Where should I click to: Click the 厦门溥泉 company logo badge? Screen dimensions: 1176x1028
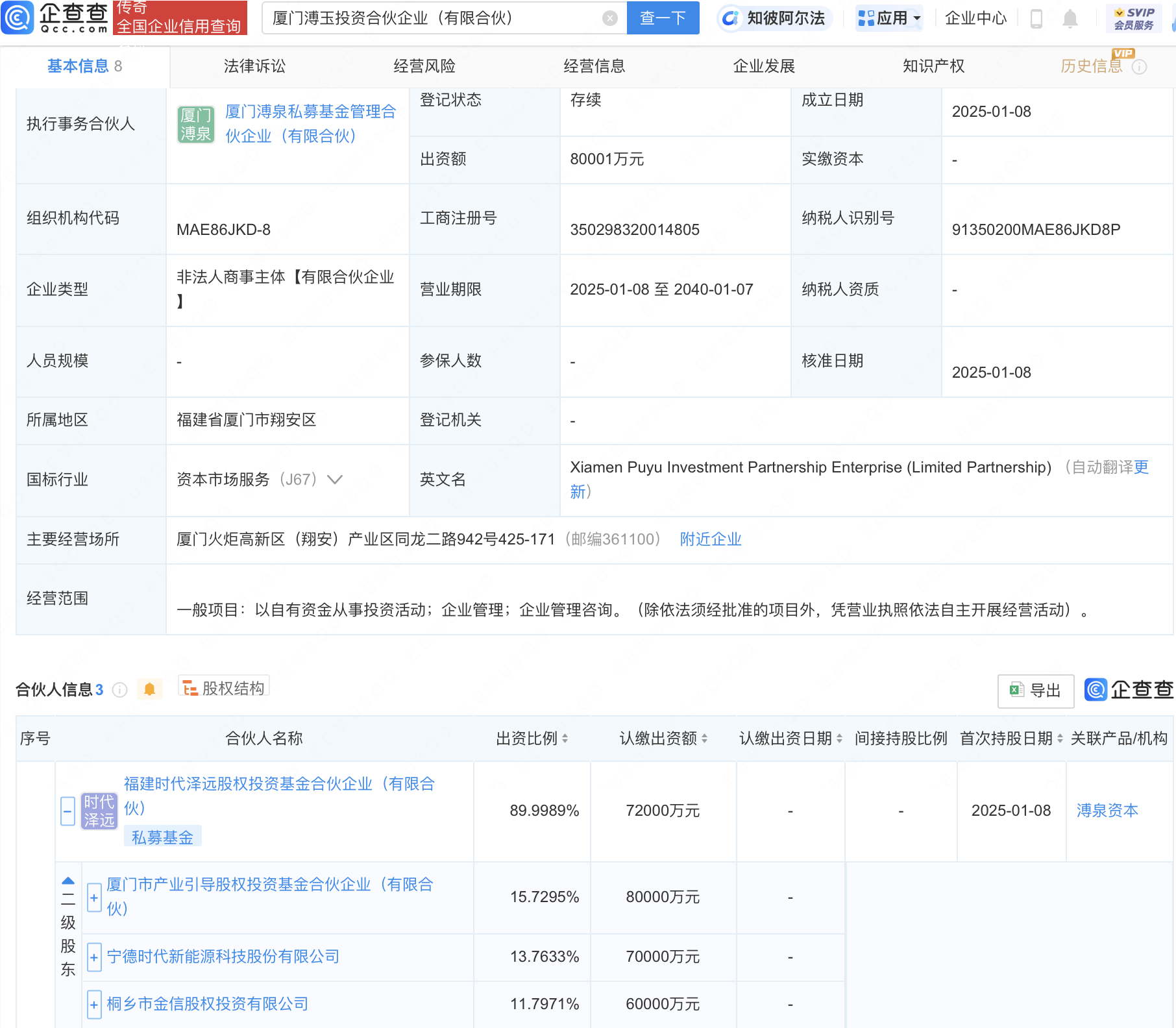pyautogui.click(x=195, y=125)
